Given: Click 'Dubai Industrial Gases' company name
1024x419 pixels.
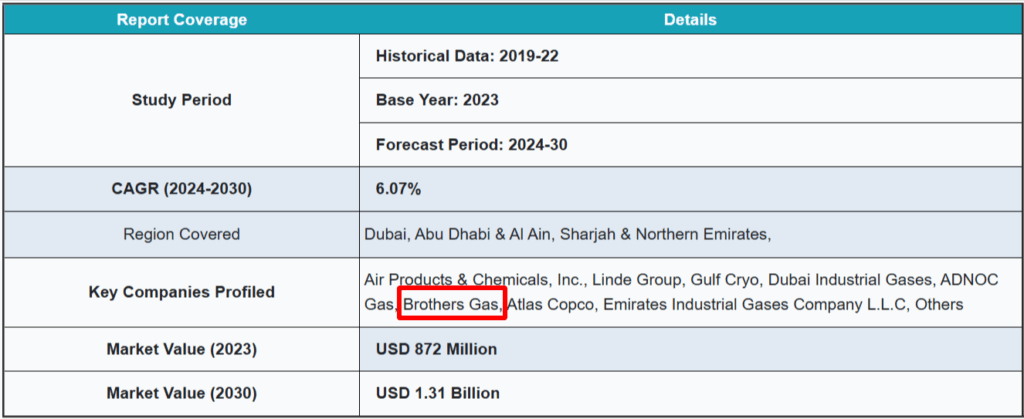Looking at the screenshot, I should click(x=851, y=281).
